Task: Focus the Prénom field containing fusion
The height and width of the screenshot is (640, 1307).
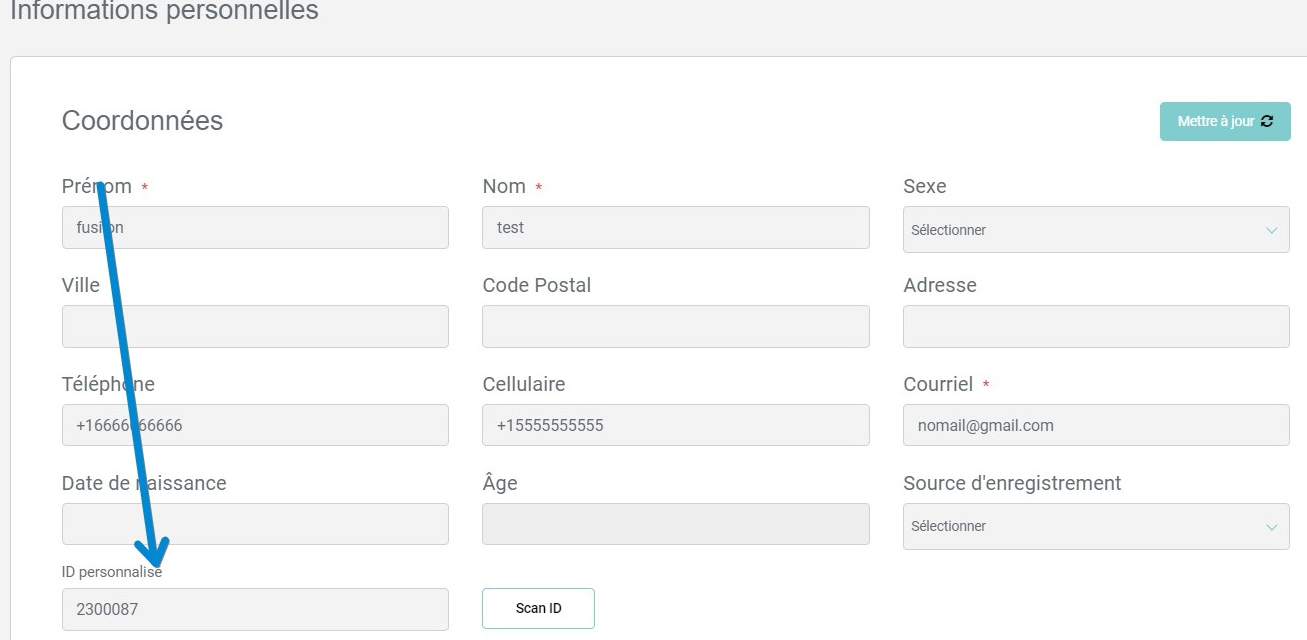Action: pyautogui.click(x=255, y=228)
